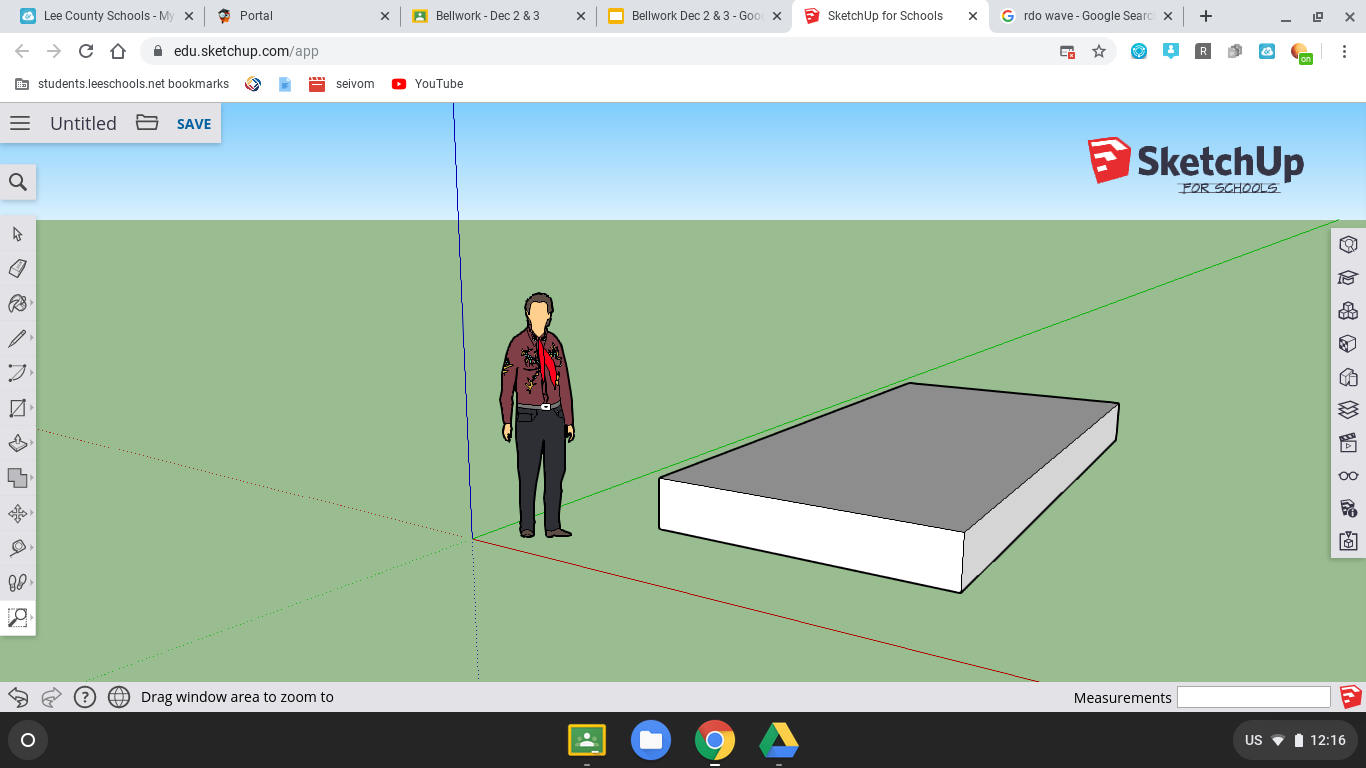
Task: Choose the Move tool
Action: point(17,513)
